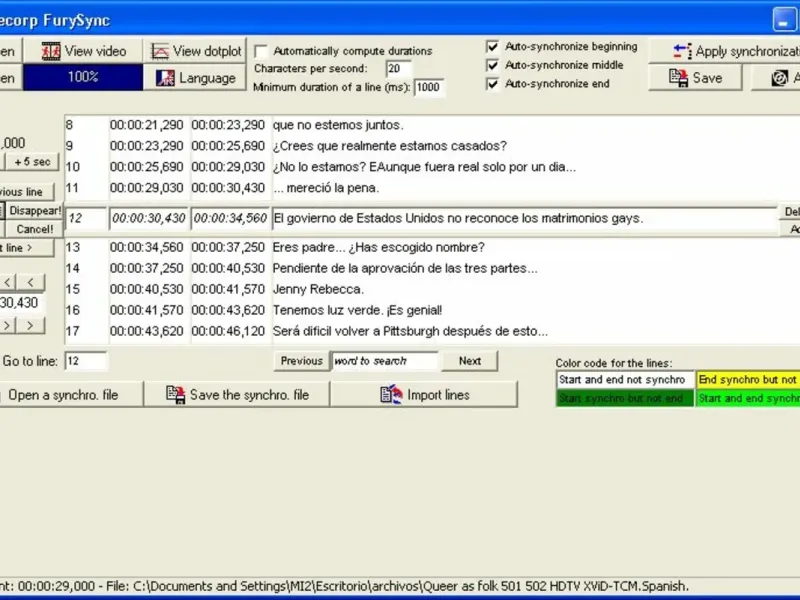
Task: Toggle Auto-synchronize end checkbox
Action: tap(492, 84)
